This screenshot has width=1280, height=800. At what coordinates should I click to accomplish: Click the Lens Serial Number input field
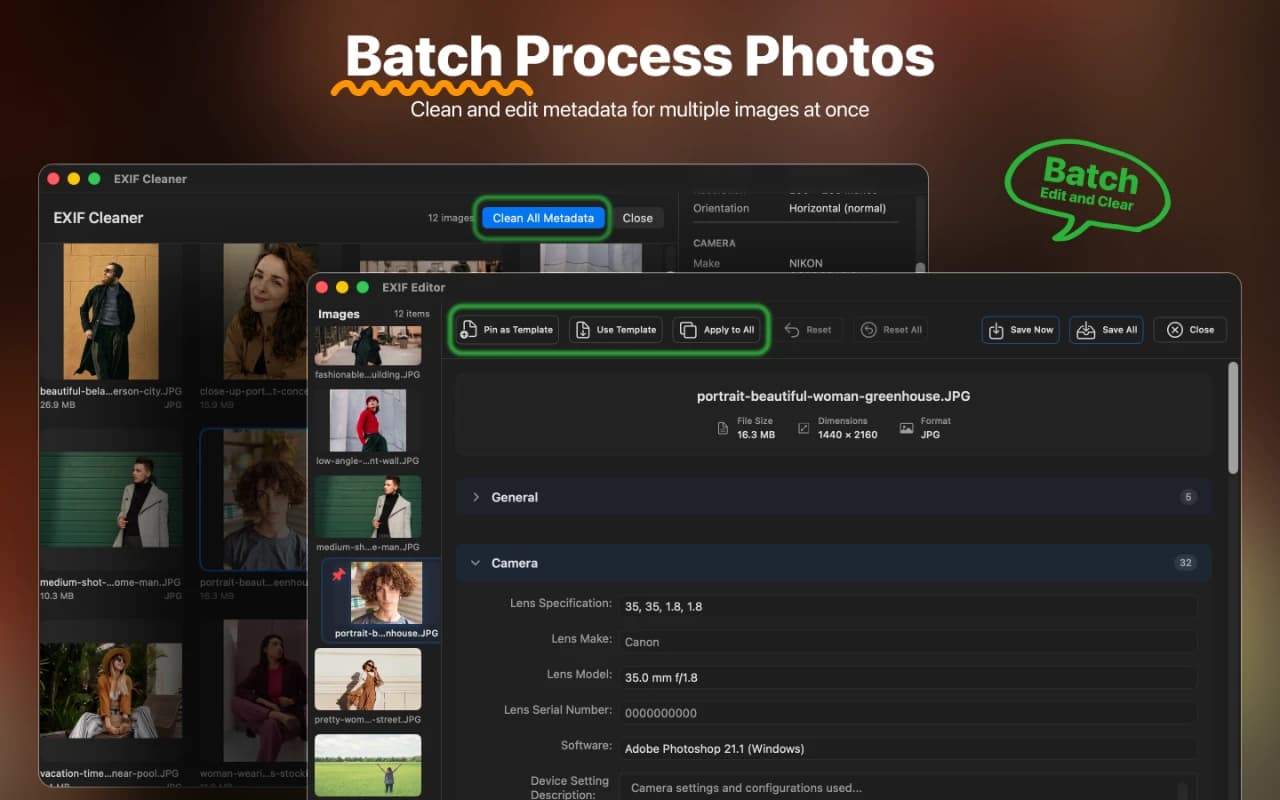[908, 713]
